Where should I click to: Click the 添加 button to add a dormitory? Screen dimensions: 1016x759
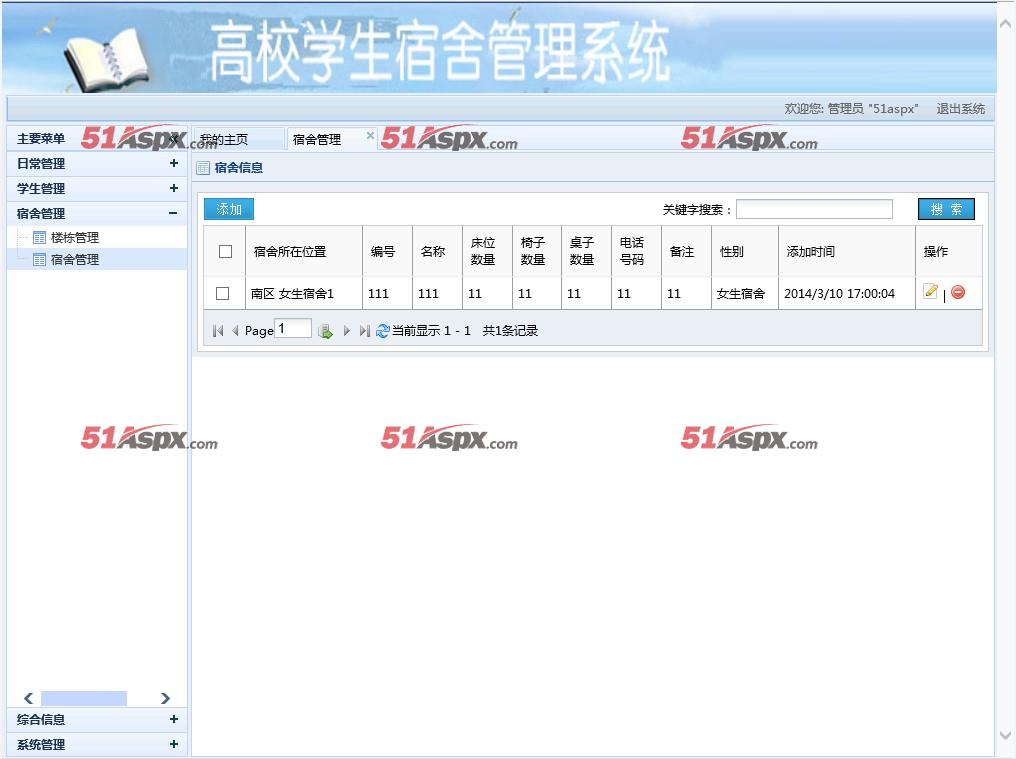coord(229,209)
